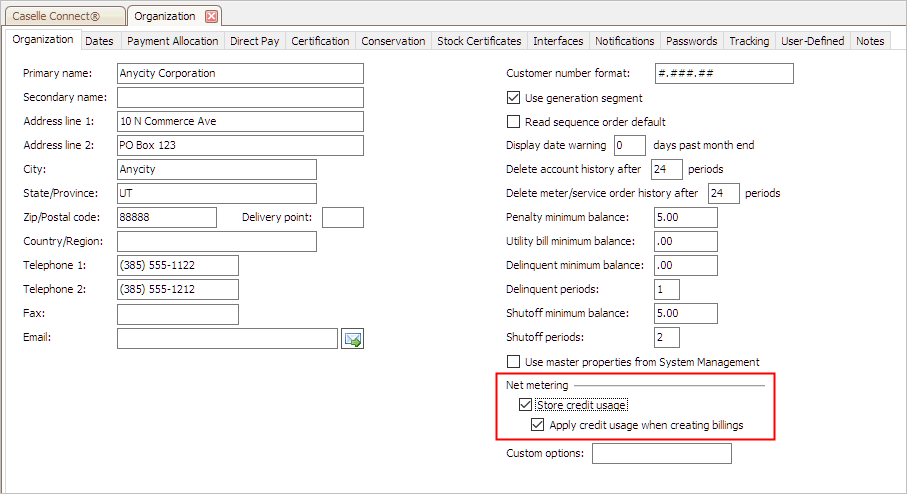Open the Interfaces tab
This screenshot has width=907, height=494.
pos(558,41)
